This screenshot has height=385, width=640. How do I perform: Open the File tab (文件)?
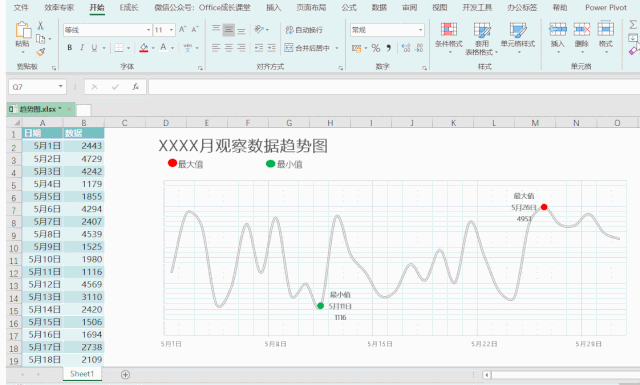pyautogui.click(x=21, y=7)
